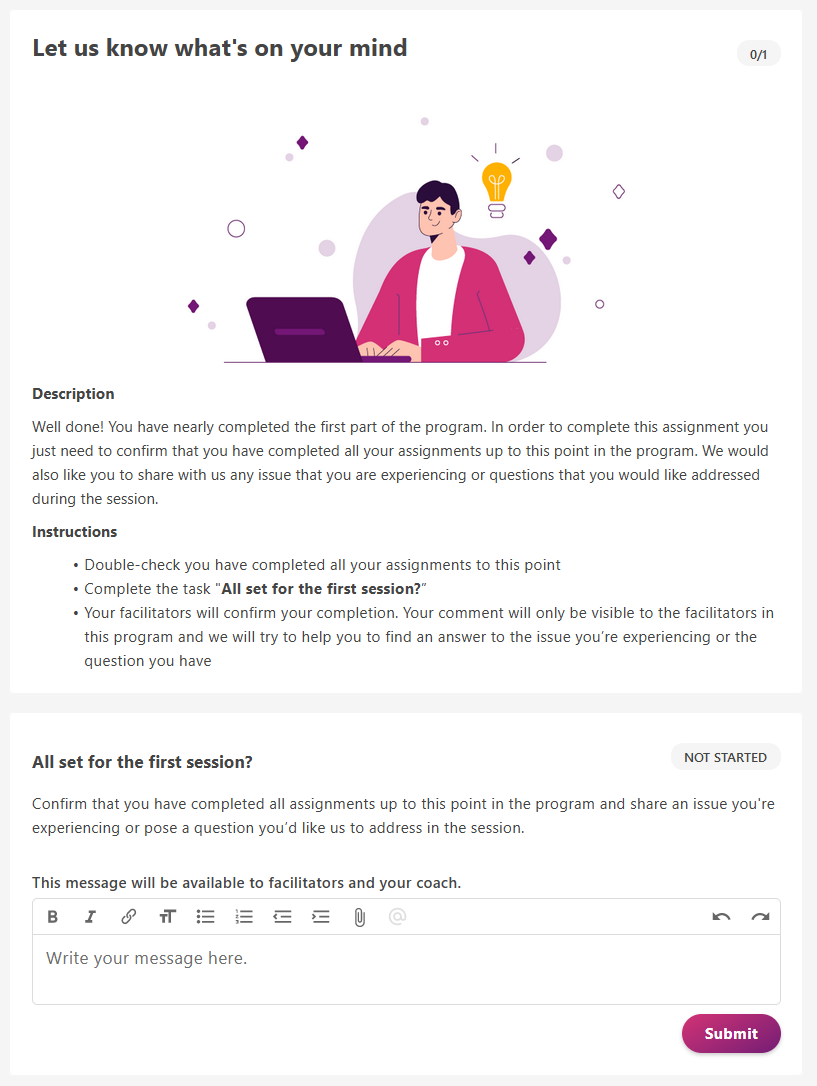Open the text size formatting icon
Screen dimensions: 817x1086
click(167, 917)
